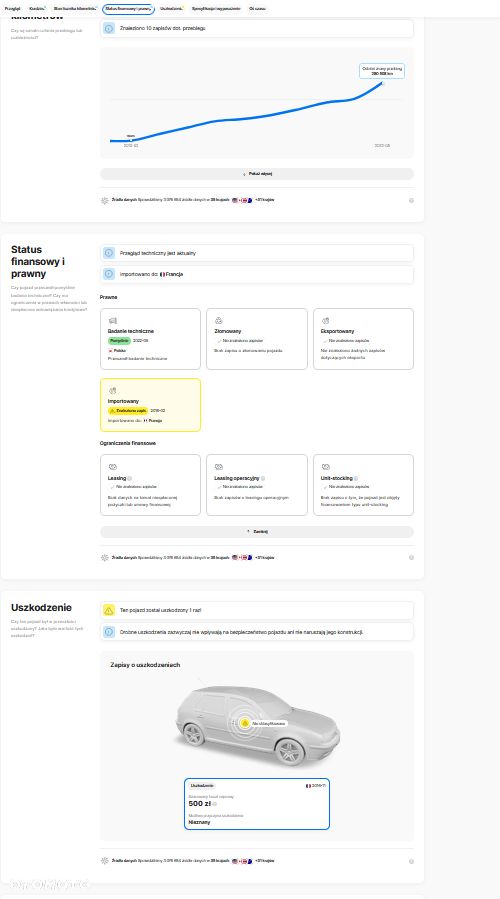The height and width of the screenshot is (899, 500).
Task: Click the last known mileage label on chart
Action: [x=382, y=71]
